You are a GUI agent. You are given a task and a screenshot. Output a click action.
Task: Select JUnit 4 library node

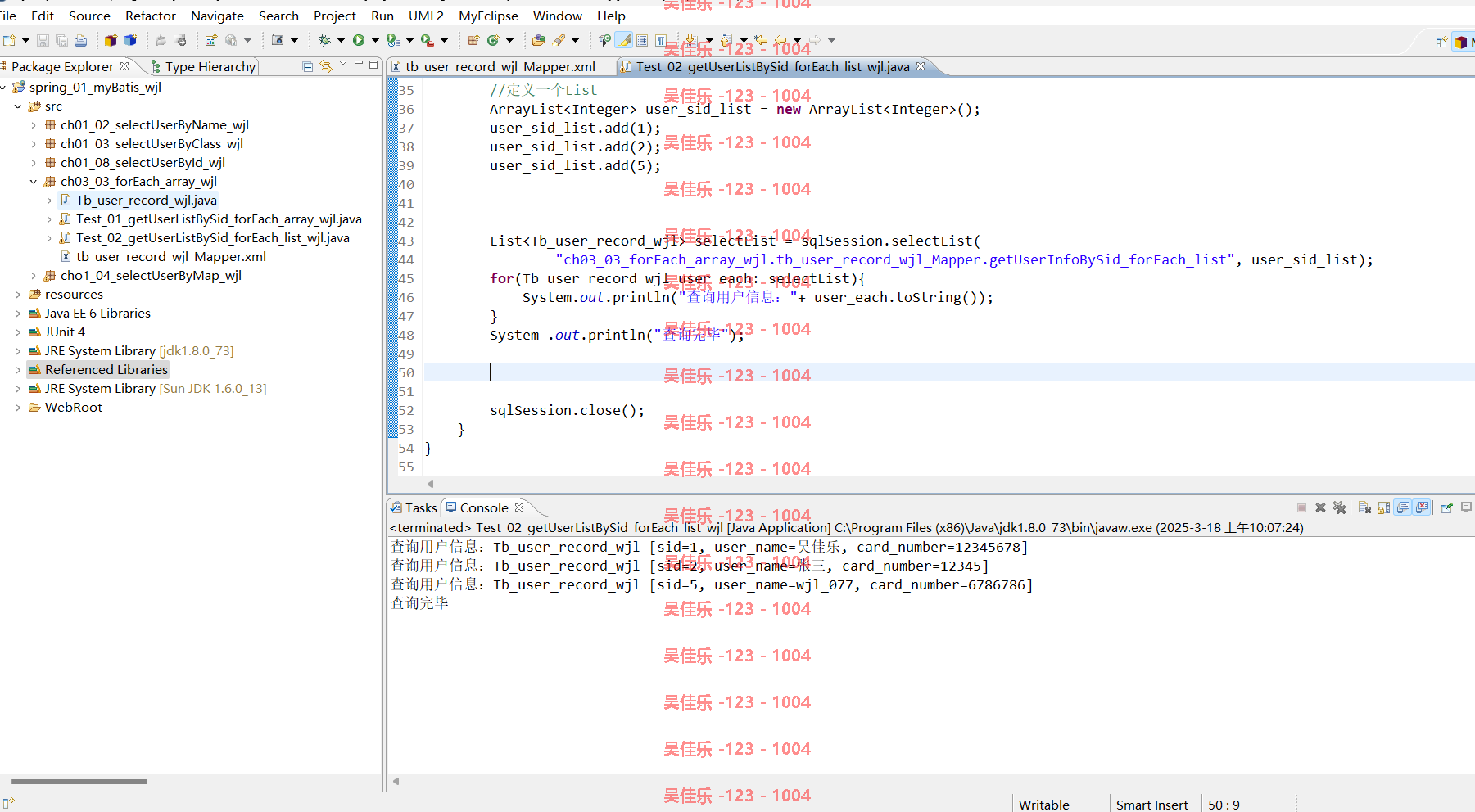[65, 332]
